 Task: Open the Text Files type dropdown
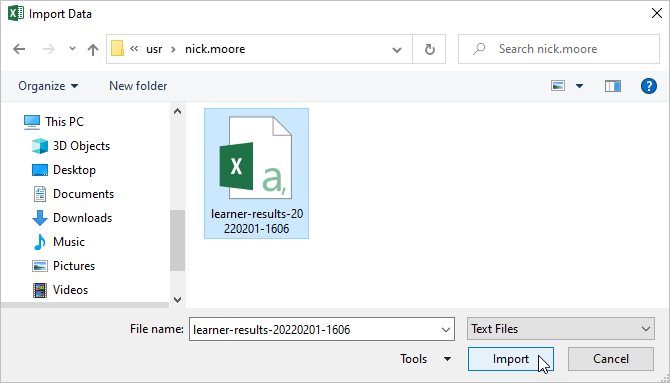pos(561,329)
